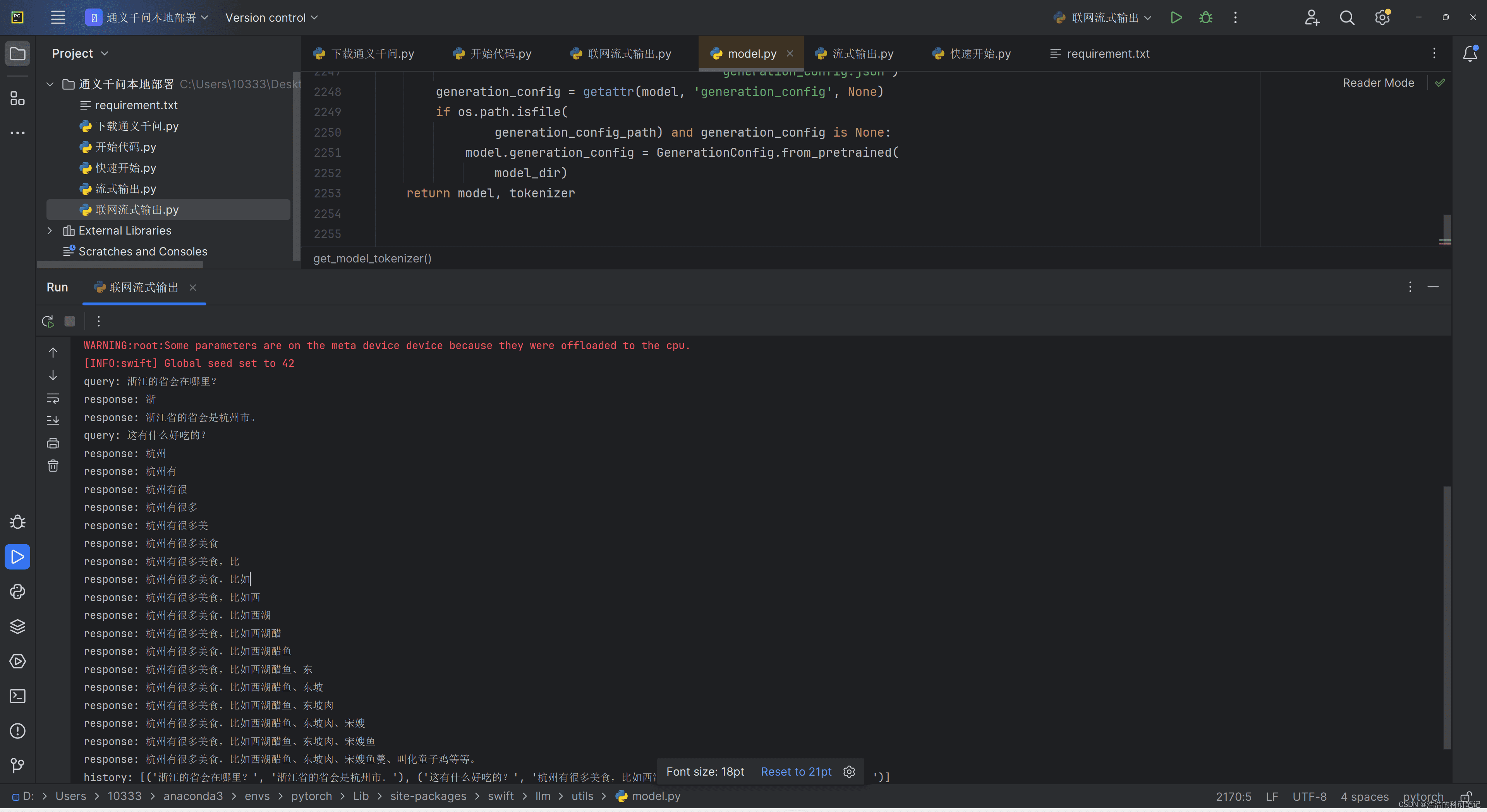
Task: Expand External Libraries node
Action: [x=50, y=230]
